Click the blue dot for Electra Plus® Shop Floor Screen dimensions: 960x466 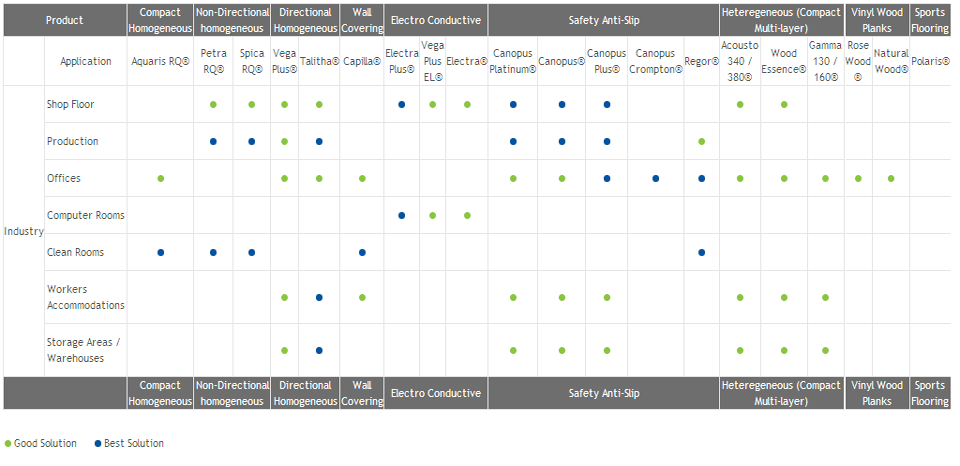click(x=402, y=105)
